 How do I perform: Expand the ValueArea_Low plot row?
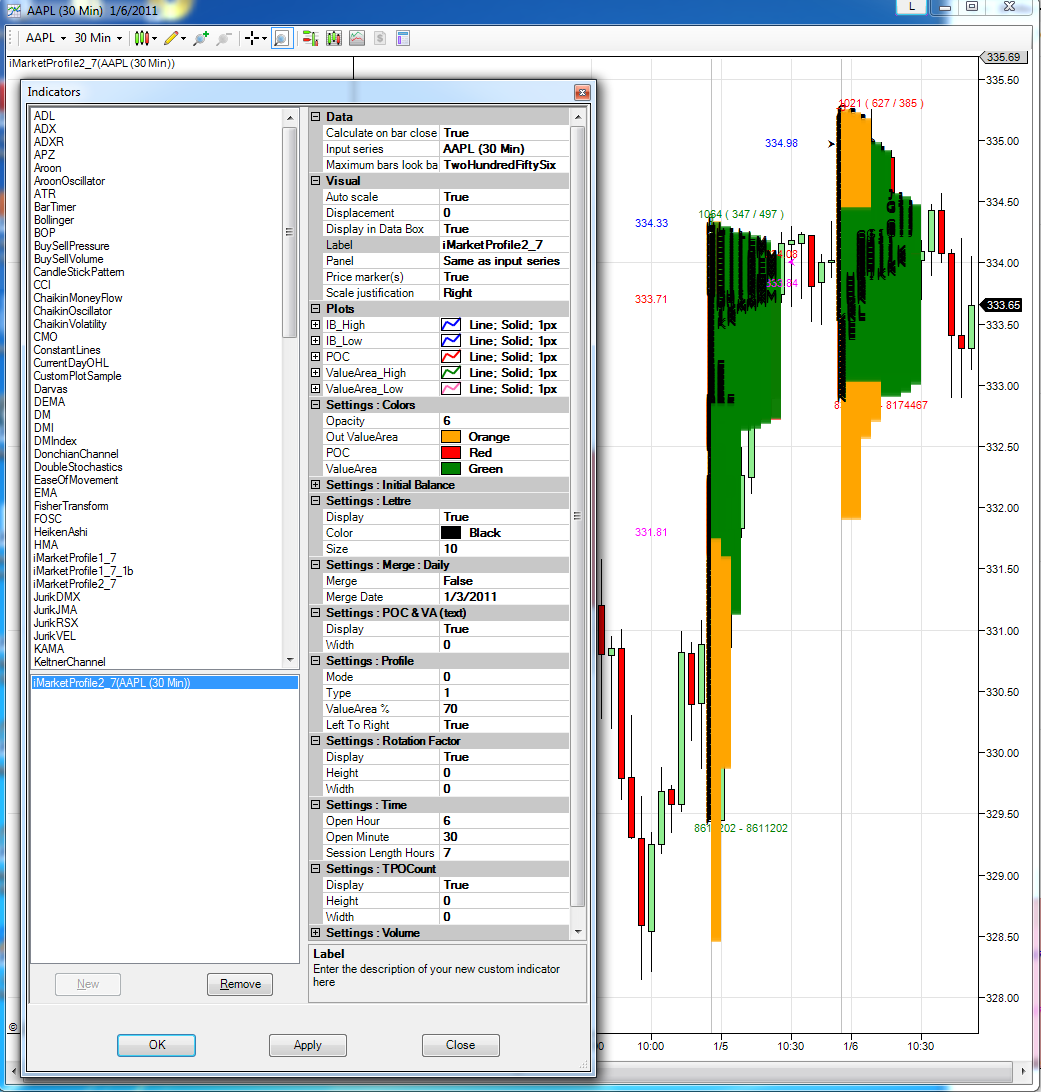pos(315,389)
